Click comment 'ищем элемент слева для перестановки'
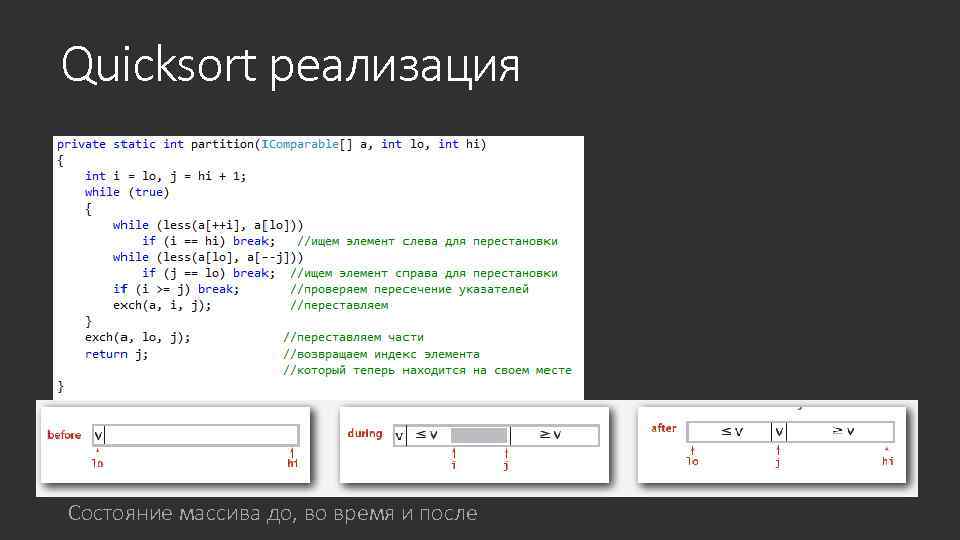Image resolution: width=960 pixels, height=540 pixels. click(427, 241)
